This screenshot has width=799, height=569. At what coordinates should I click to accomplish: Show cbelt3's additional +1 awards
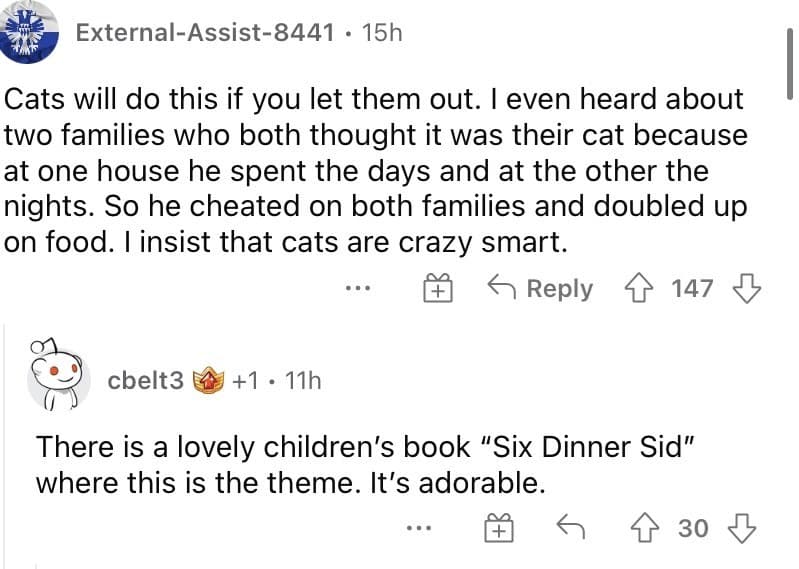[245, 380]
